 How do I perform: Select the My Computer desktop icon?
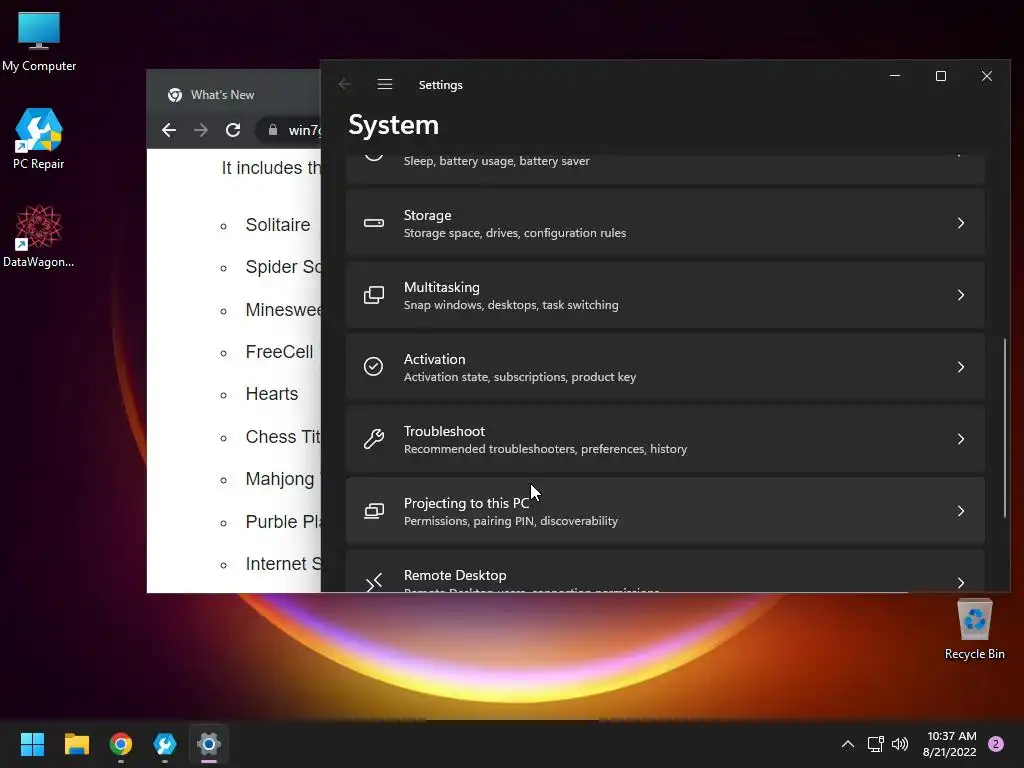click(x=39, y=41)
